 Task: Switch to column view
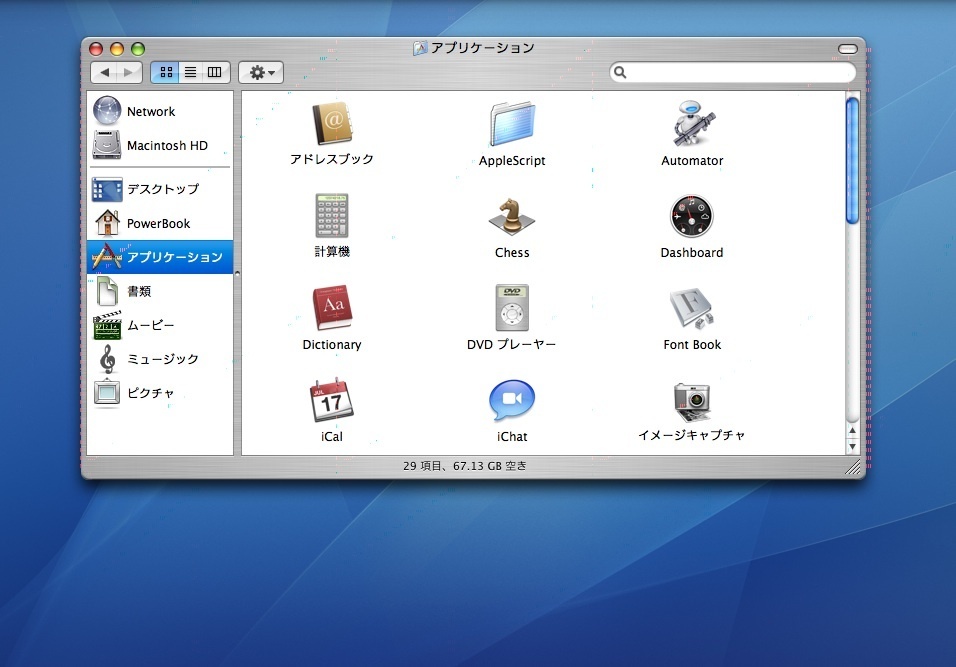pos(215,72)
